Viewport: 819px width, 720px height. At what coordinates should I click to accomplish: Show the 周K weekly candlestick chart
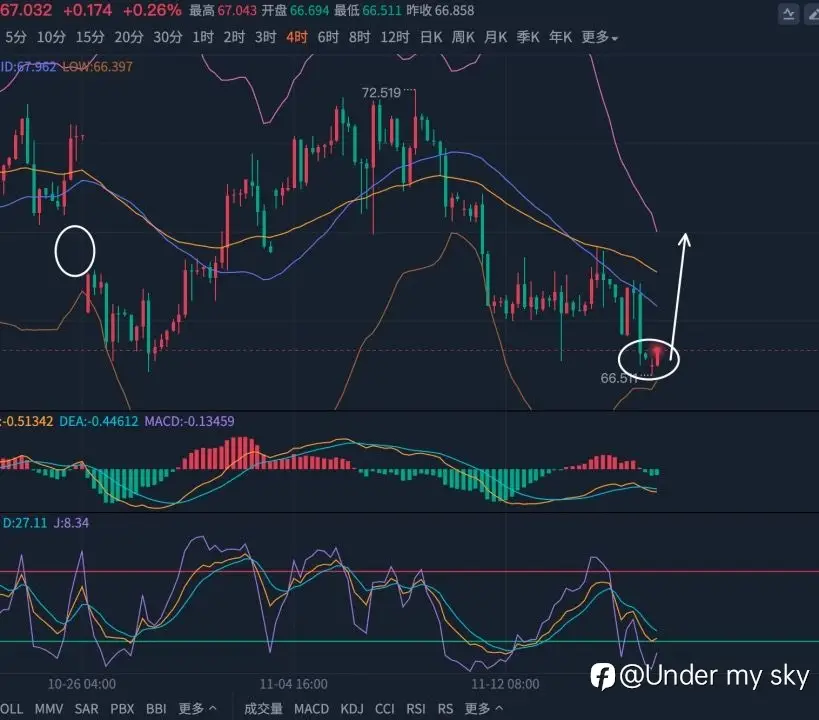click(463, 37)
